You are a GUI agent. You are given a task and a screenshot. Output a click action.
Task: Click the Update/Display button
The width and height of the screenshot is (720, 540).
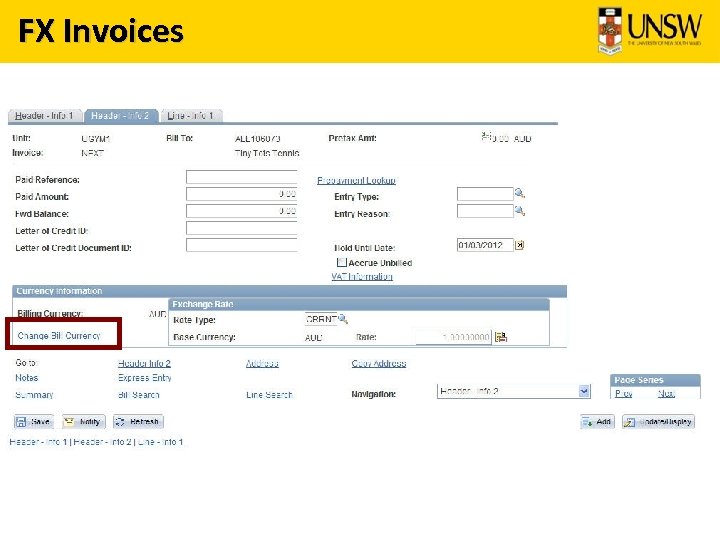pos(658,422)
